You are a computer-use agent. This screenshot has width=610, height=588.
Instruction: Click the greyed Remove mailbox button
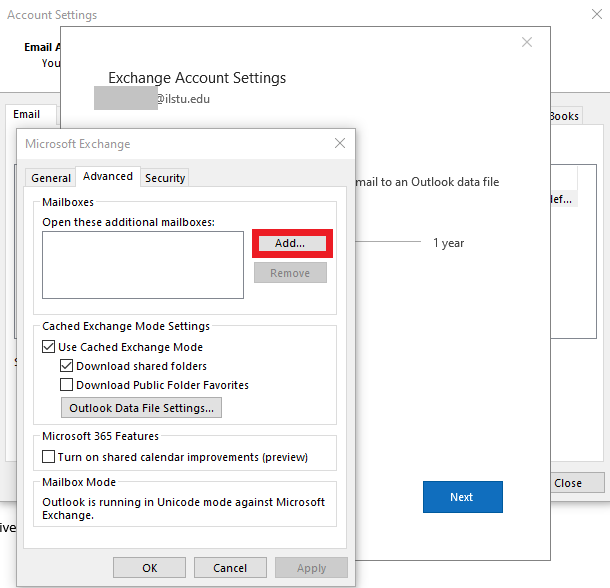[x=290, y=273]
